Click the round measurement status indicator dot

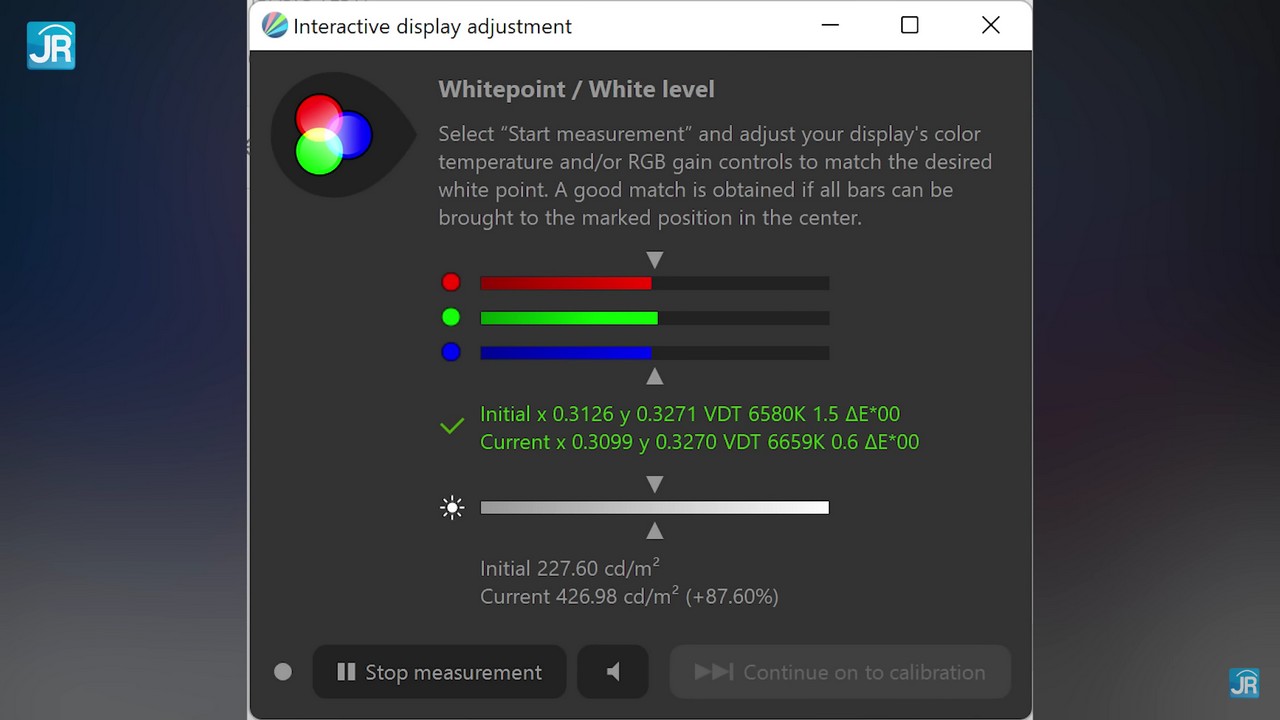283,672
